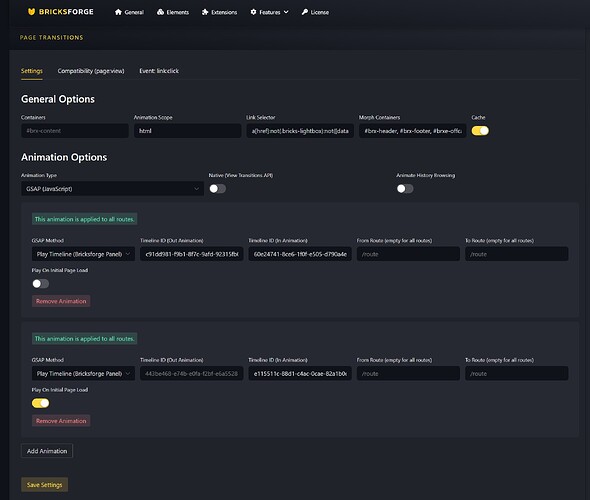Open the Animation Type dropdown
The height and width of the screenshot is (500, 590).
pos(113,188)
